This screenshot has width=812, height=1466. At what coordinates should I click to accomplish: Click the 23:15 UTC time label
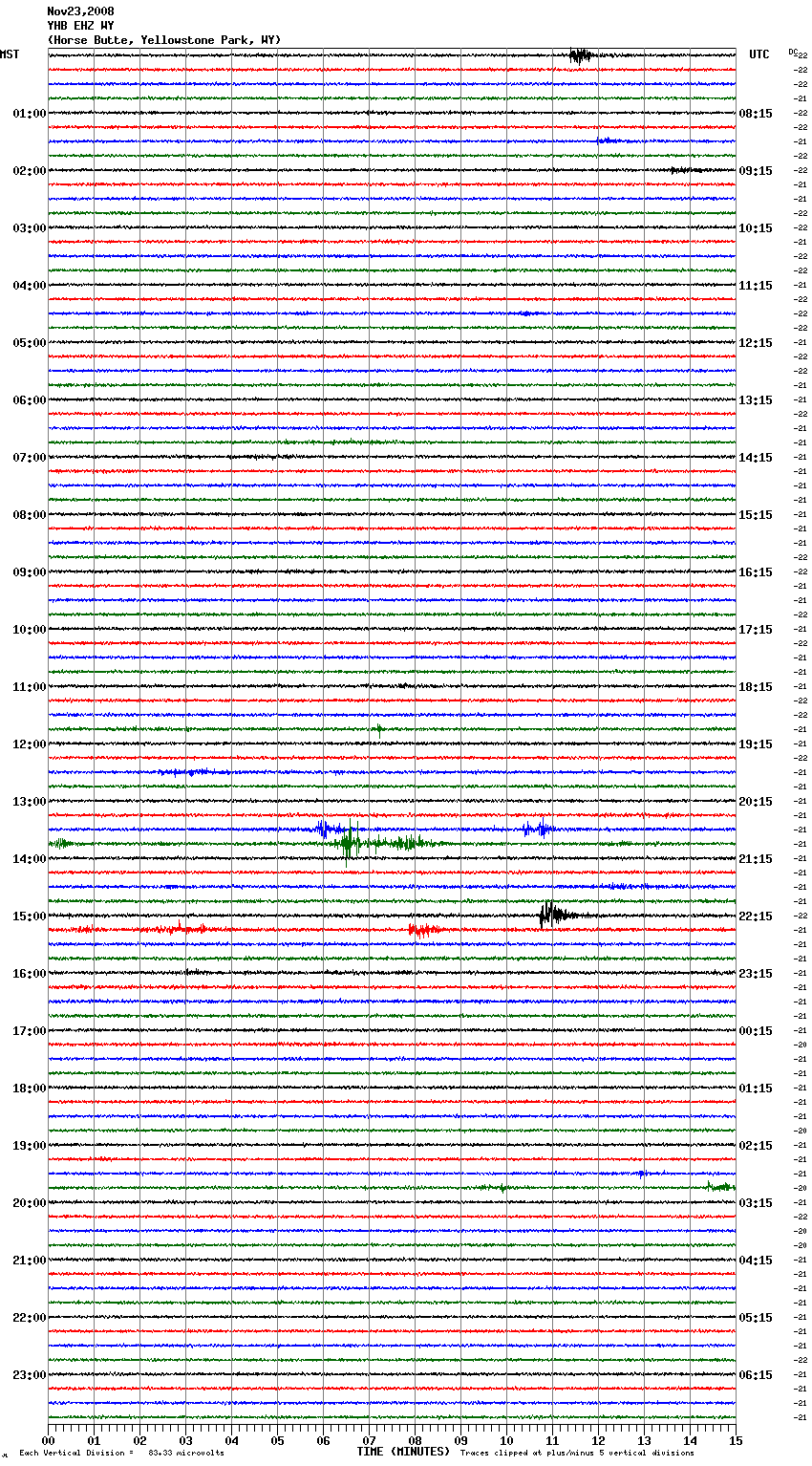[x=756, y=974]
